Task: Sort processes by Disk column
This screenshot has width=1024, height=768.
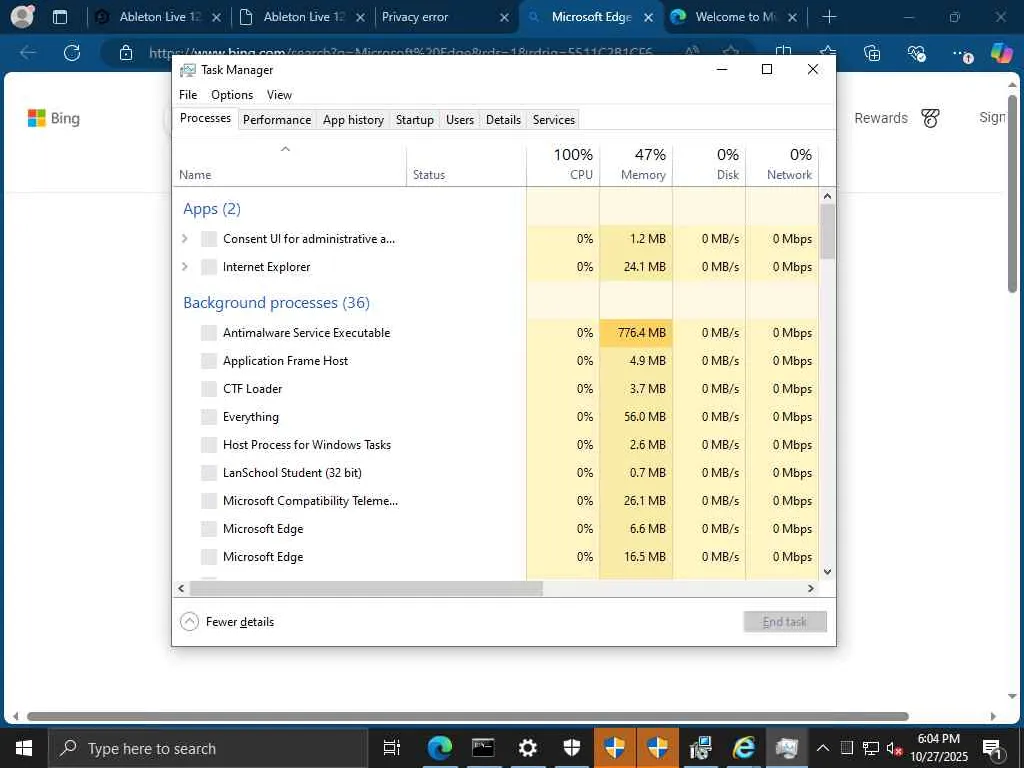Action: [x=709, y=164]
